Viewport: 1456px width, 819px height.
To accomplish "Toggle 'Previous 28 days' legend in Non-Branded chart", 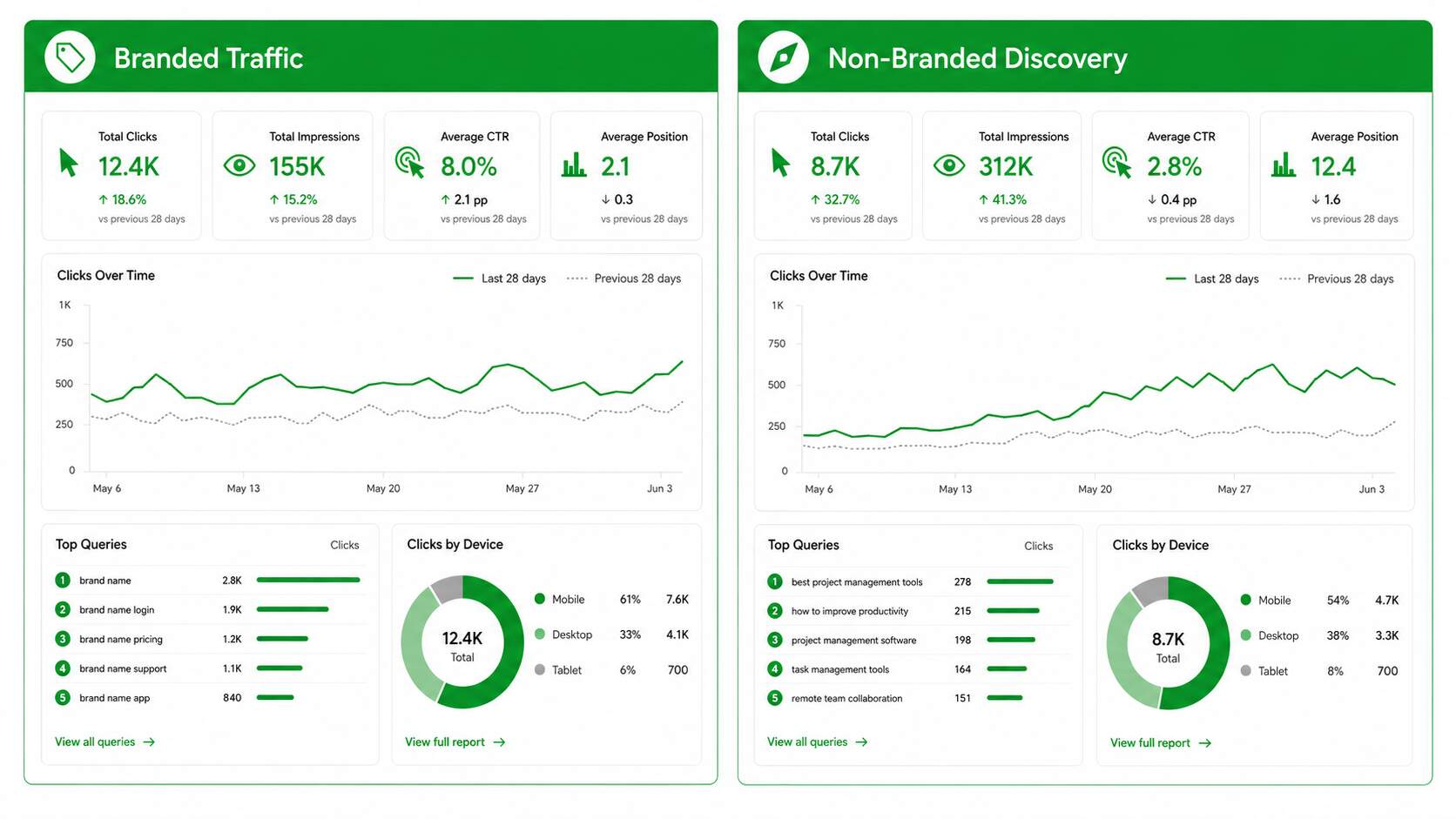I will (1336, 279).
